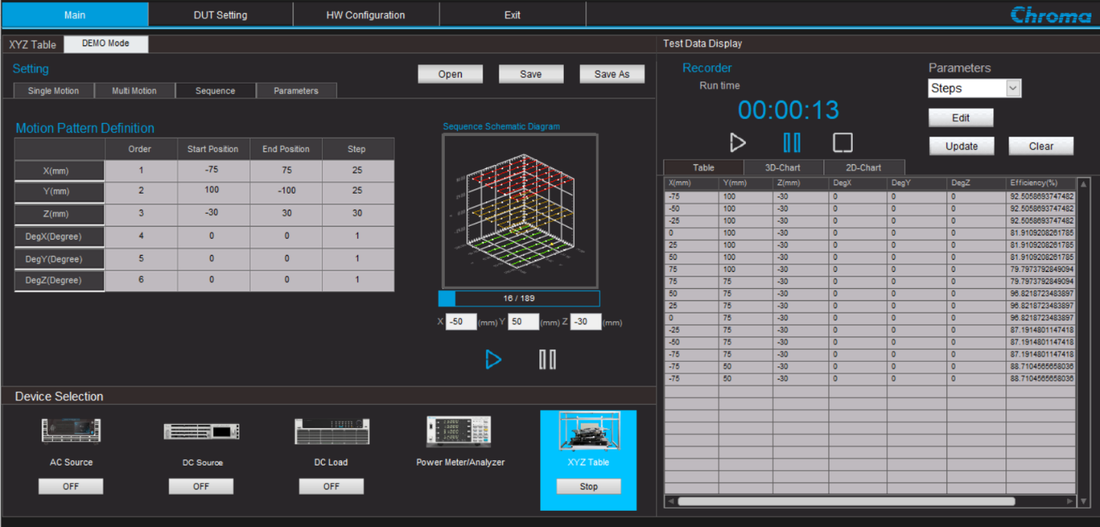This screenshot has height=527, width=1100.
Task: Toggle the DC Source OFF button
Action: (201, 486)
